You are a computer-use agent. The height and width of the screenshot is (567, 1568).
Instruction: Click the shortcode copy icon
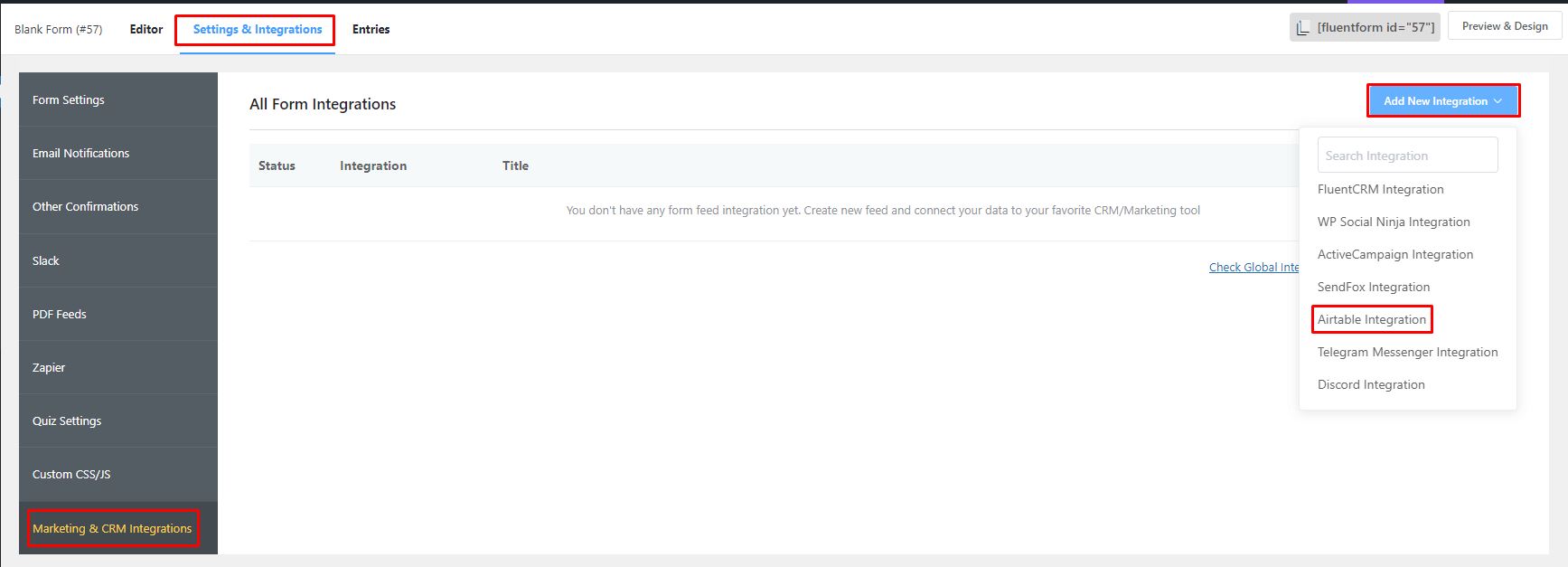click(1302, 28)
